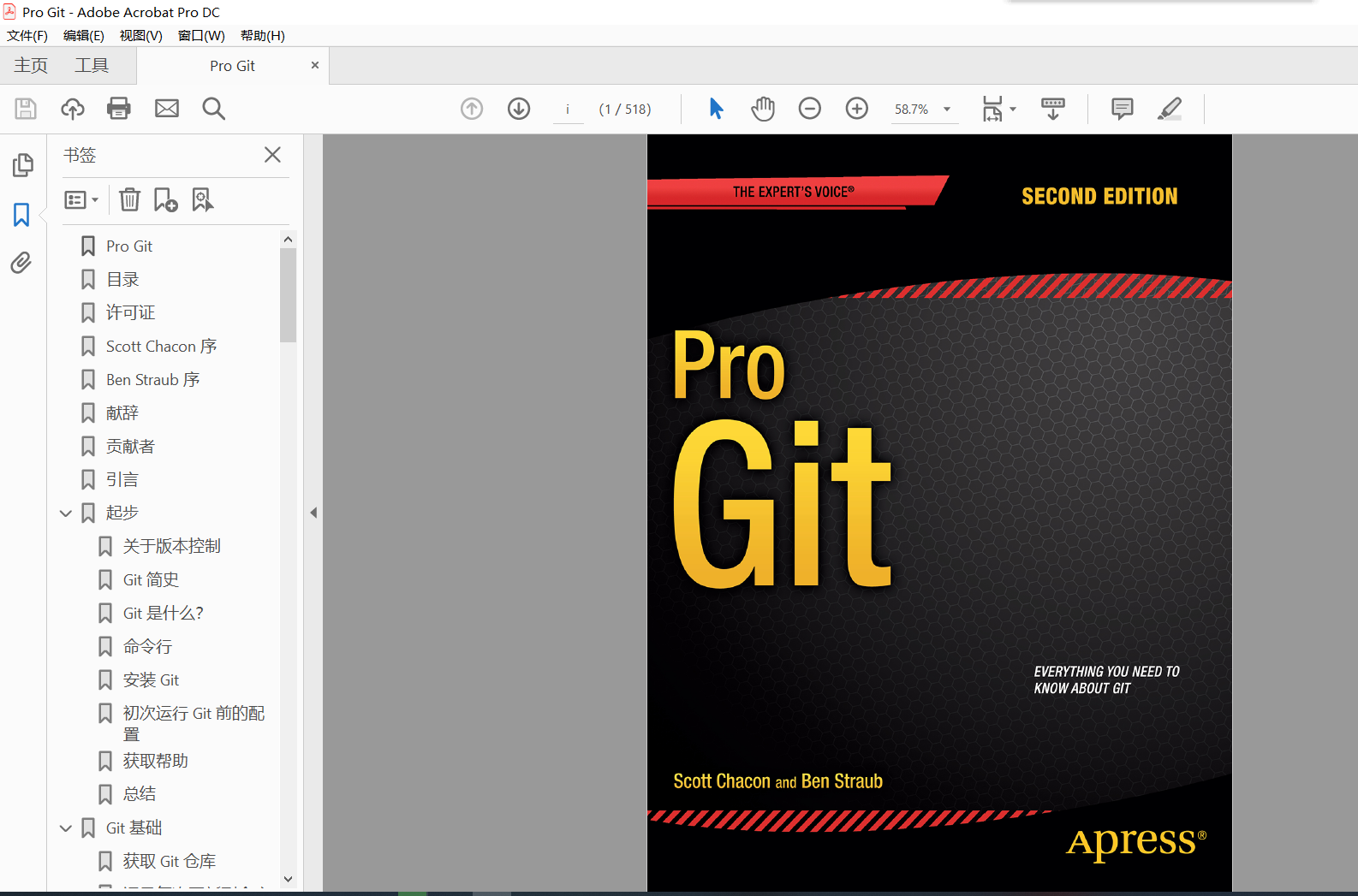This screenshot has width=1358, height=896.
Task: Open zoom level 58.7% dropdown
Action: 947,109
